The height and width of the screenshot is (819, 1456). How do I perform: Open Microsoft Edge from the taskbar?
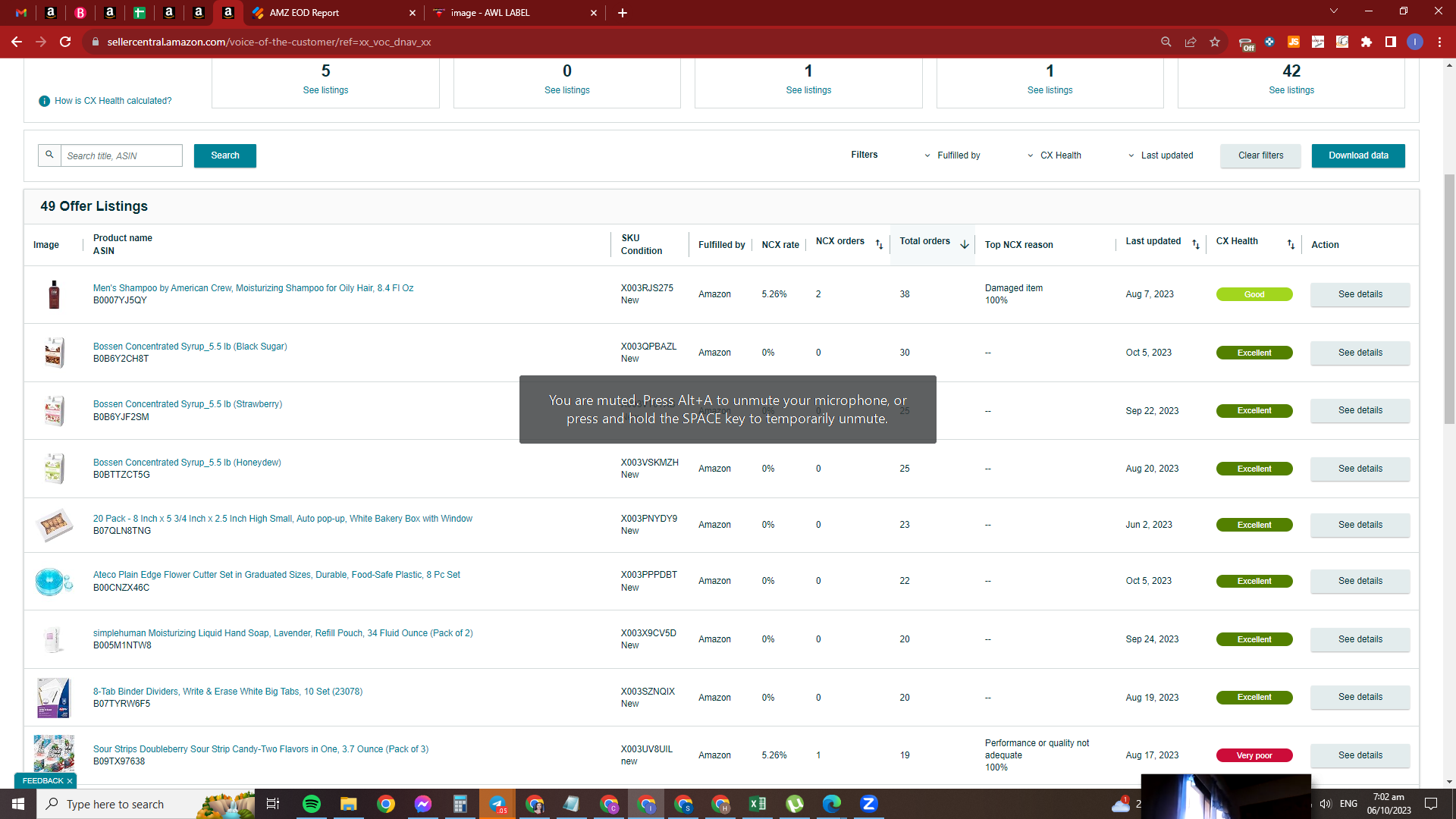click(832, 804)
